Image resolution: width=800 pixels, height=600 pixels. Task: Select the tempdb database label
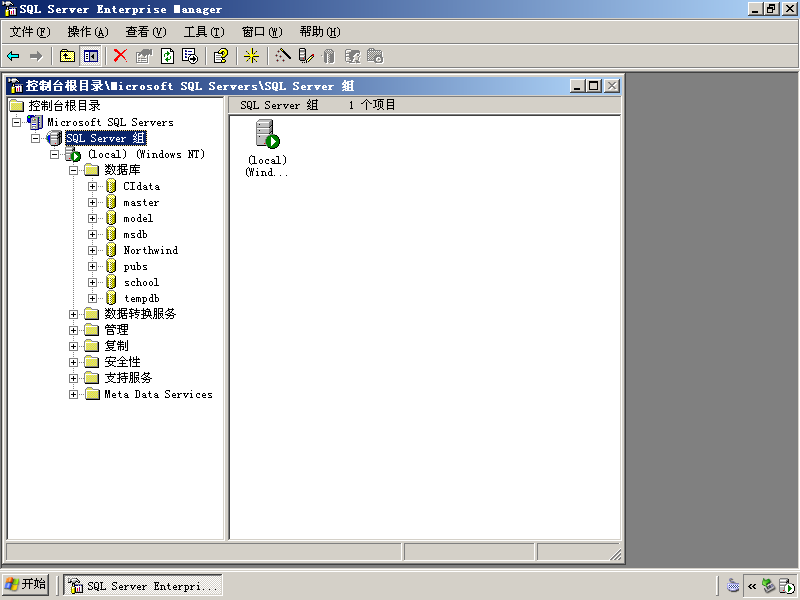[x=141, y=298]
